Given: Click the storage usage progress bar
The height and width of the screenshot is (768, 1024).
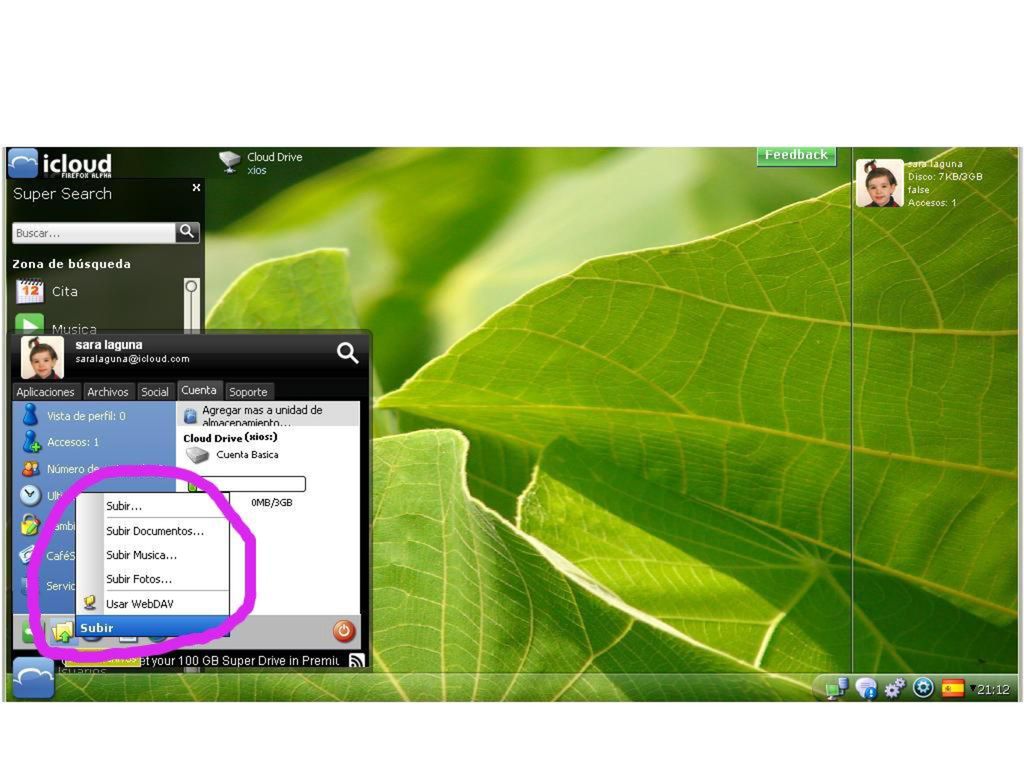Looking at the screenshot, I should tap(246, 484).
